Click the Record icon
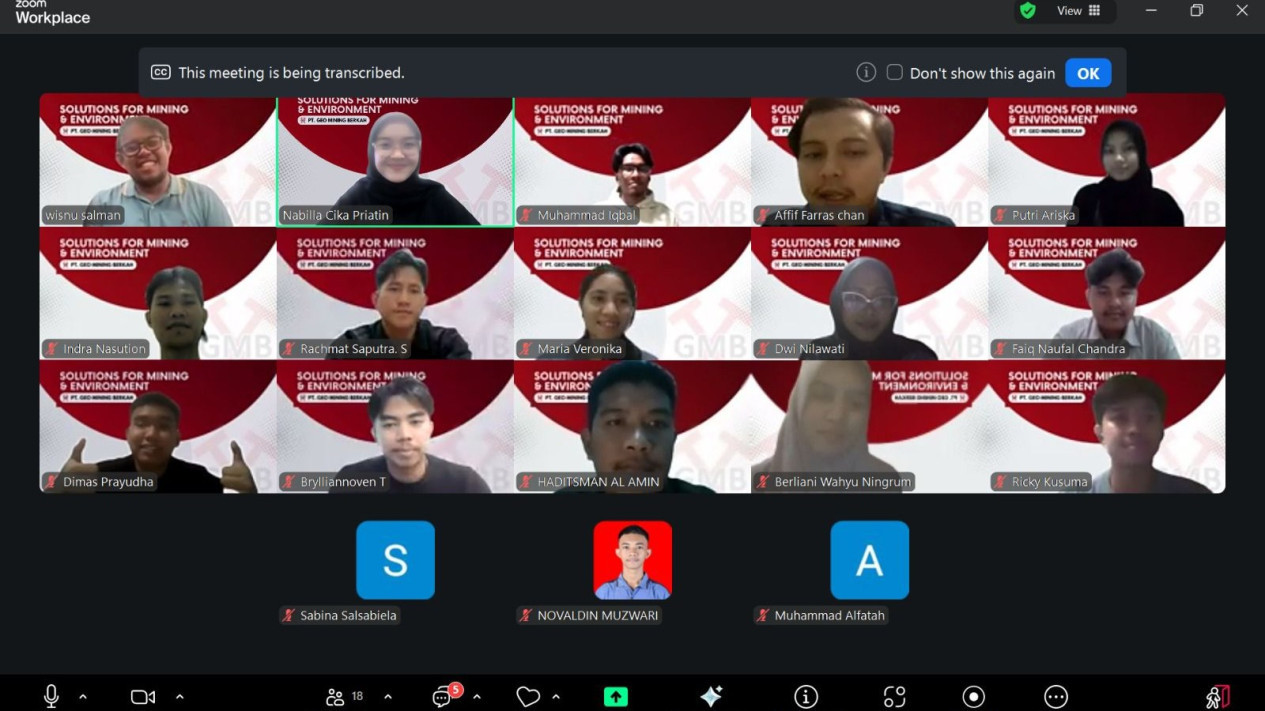This screenshot has height=711, width=1265. (x=973, y=697)
